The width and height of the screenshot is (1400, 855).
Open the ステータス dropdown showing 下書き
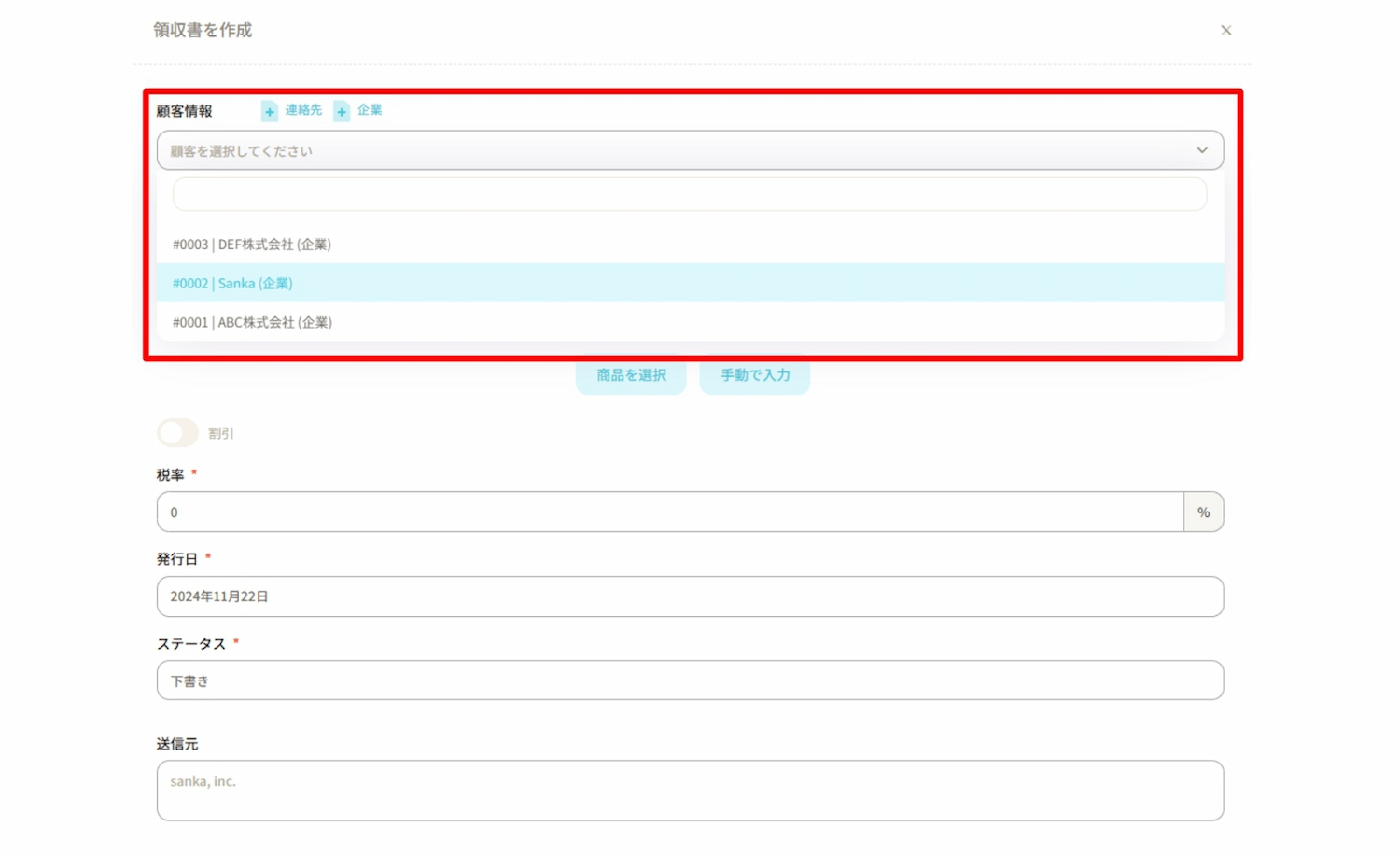pyautogui.click(x=689, y=681)
